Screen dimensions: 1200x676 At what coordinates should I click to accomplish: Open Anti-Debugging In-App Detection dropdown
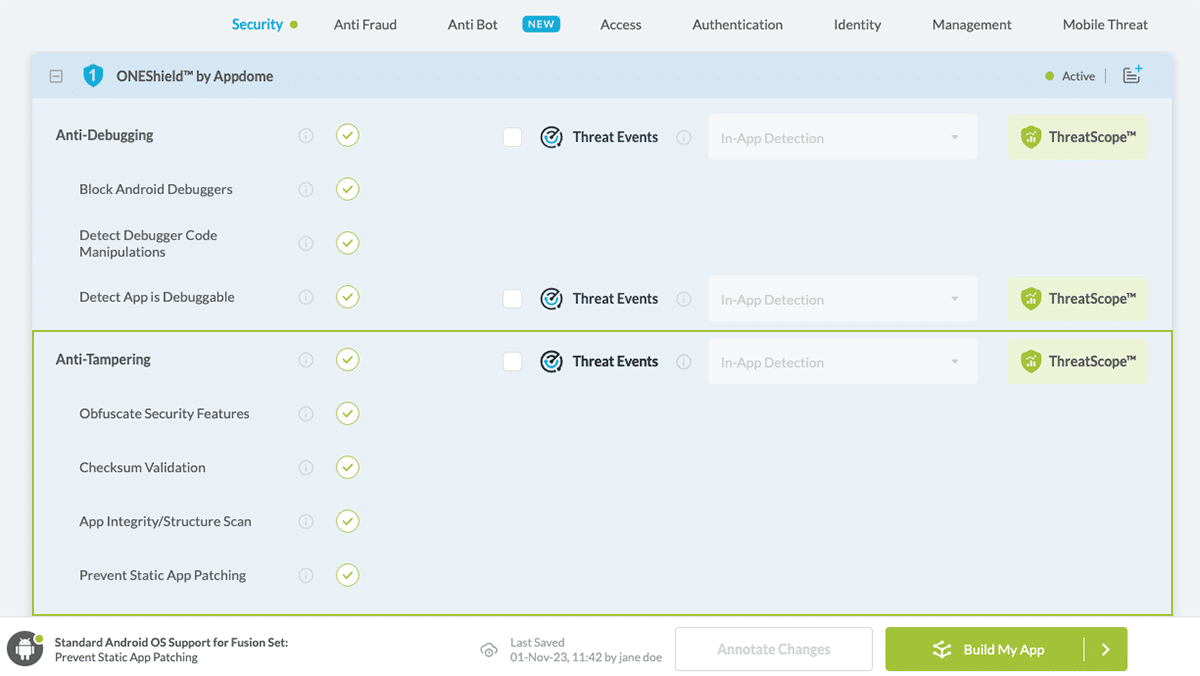(842, 137)
